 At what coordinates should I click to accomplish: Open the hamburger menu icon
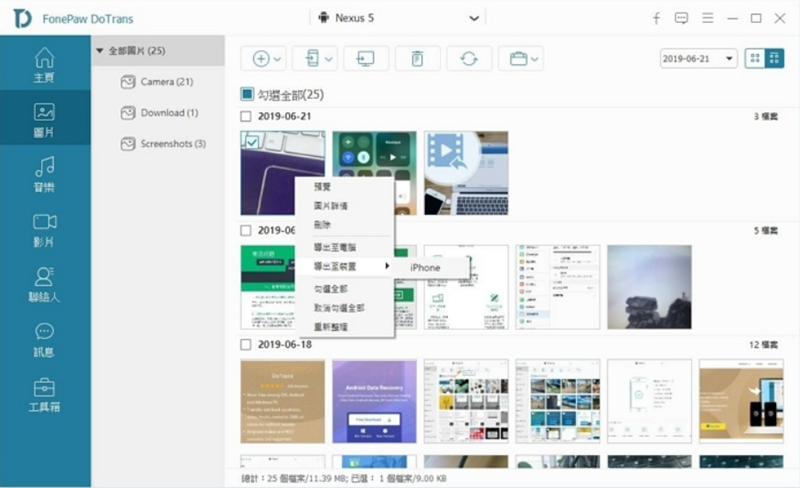click(707, 18)
